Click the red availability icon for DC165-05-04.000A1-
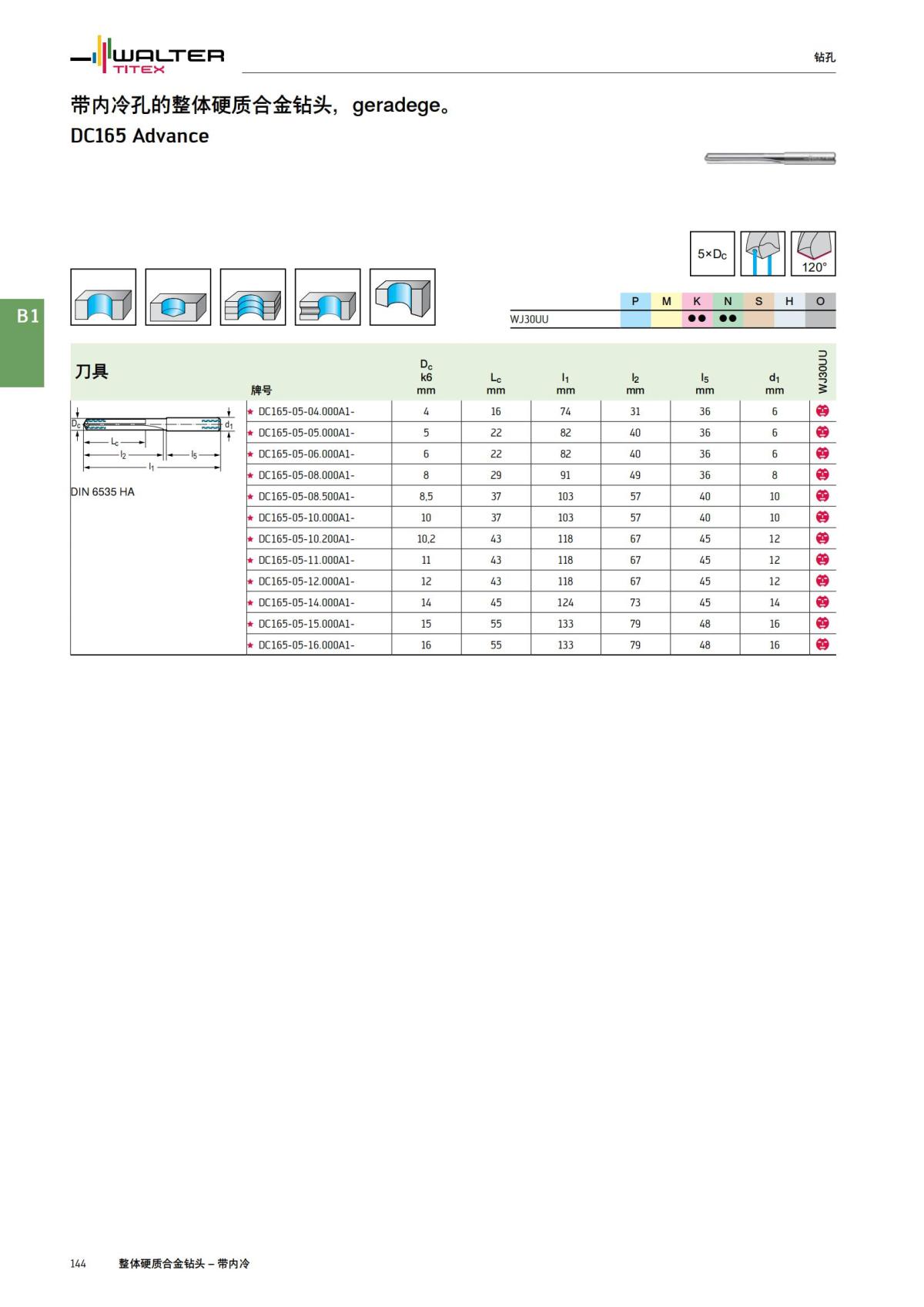This screenshot has height=1307, width=924. tap(822, 411)
